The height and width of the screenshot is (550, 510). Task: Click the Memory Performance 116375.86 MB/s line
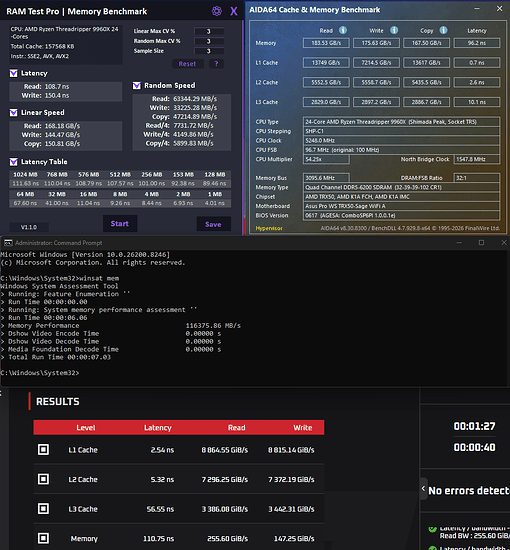point(121,326)
